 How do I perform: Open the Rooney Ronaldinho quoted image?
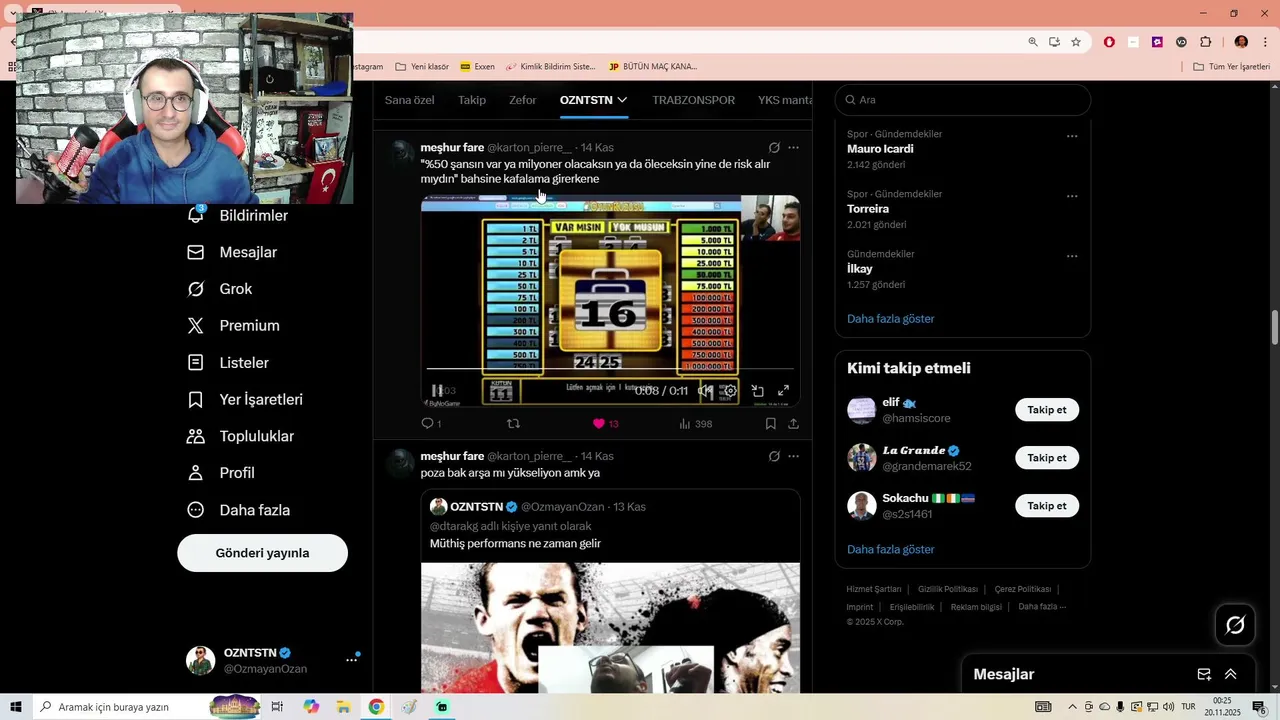click(610, 628)
